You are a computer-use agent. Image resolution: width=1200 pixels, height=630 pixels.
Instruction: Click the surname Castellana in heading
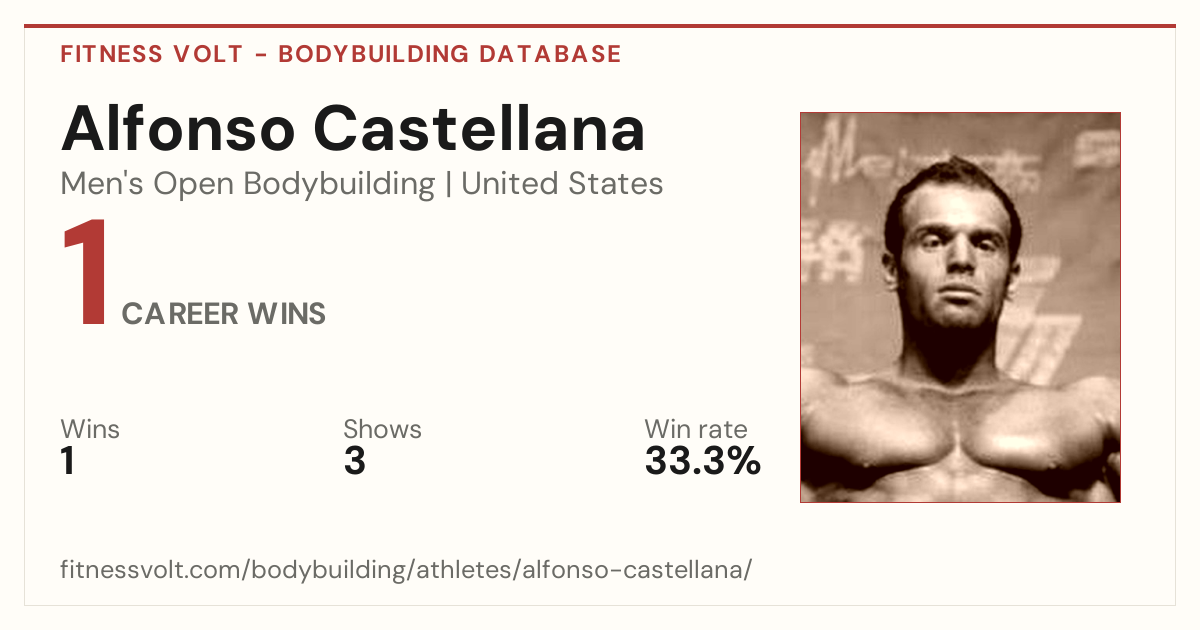click(x=479, y=128)
